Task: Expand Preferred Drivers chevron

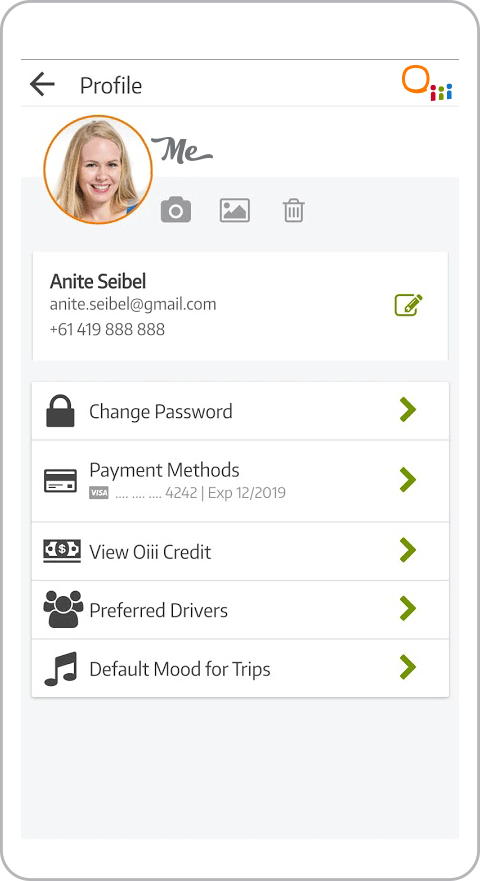Action: click(x=408, y=608)
